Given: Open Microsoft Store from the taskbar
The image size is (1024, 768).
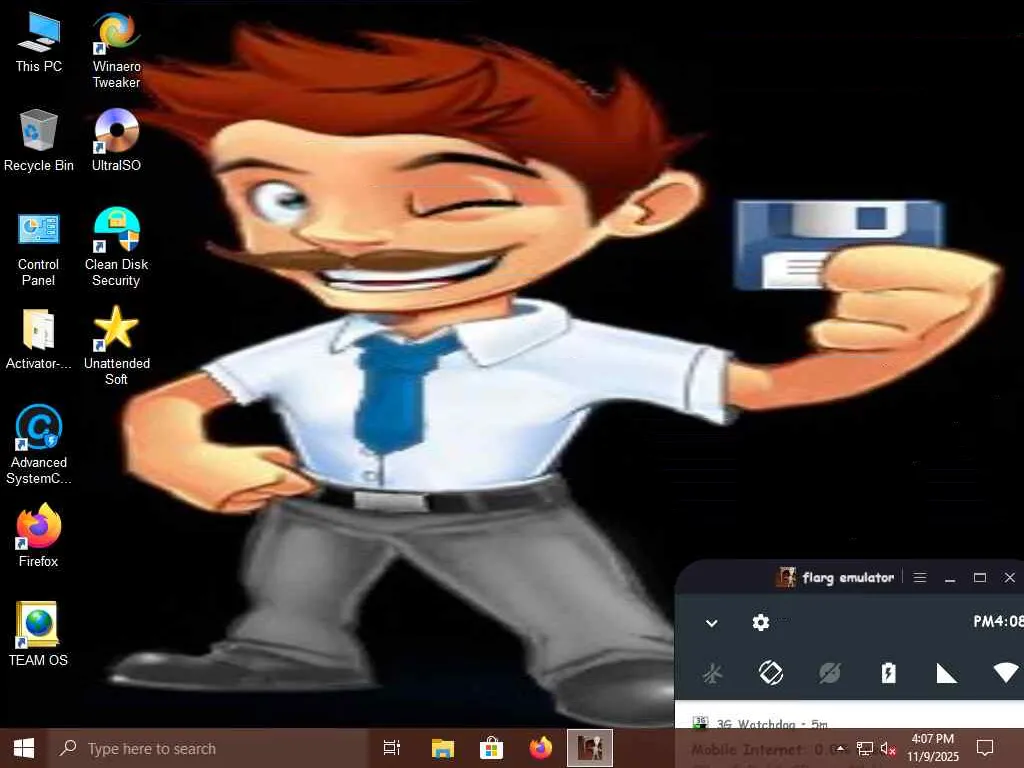Looking at the screenshot, I should coord(491,748).
